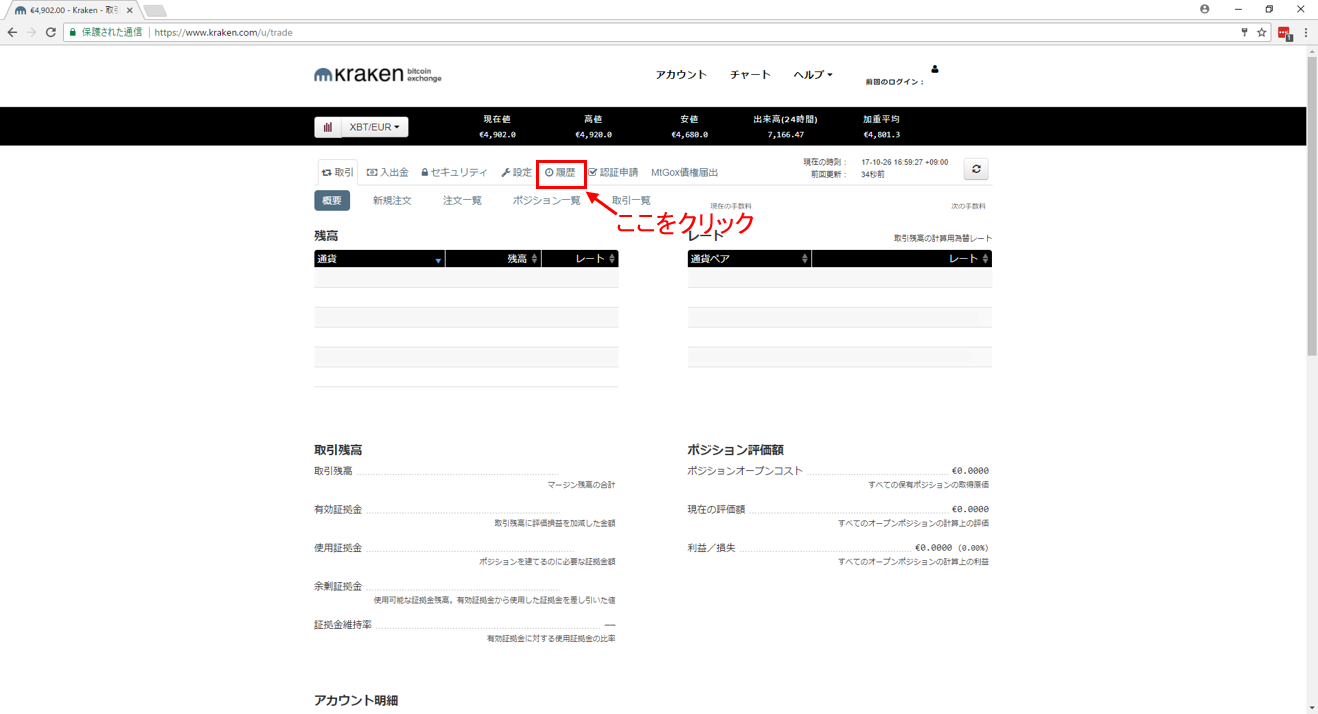
Task: Open the 取引 (Trade) tab
Action: (339, 171)
